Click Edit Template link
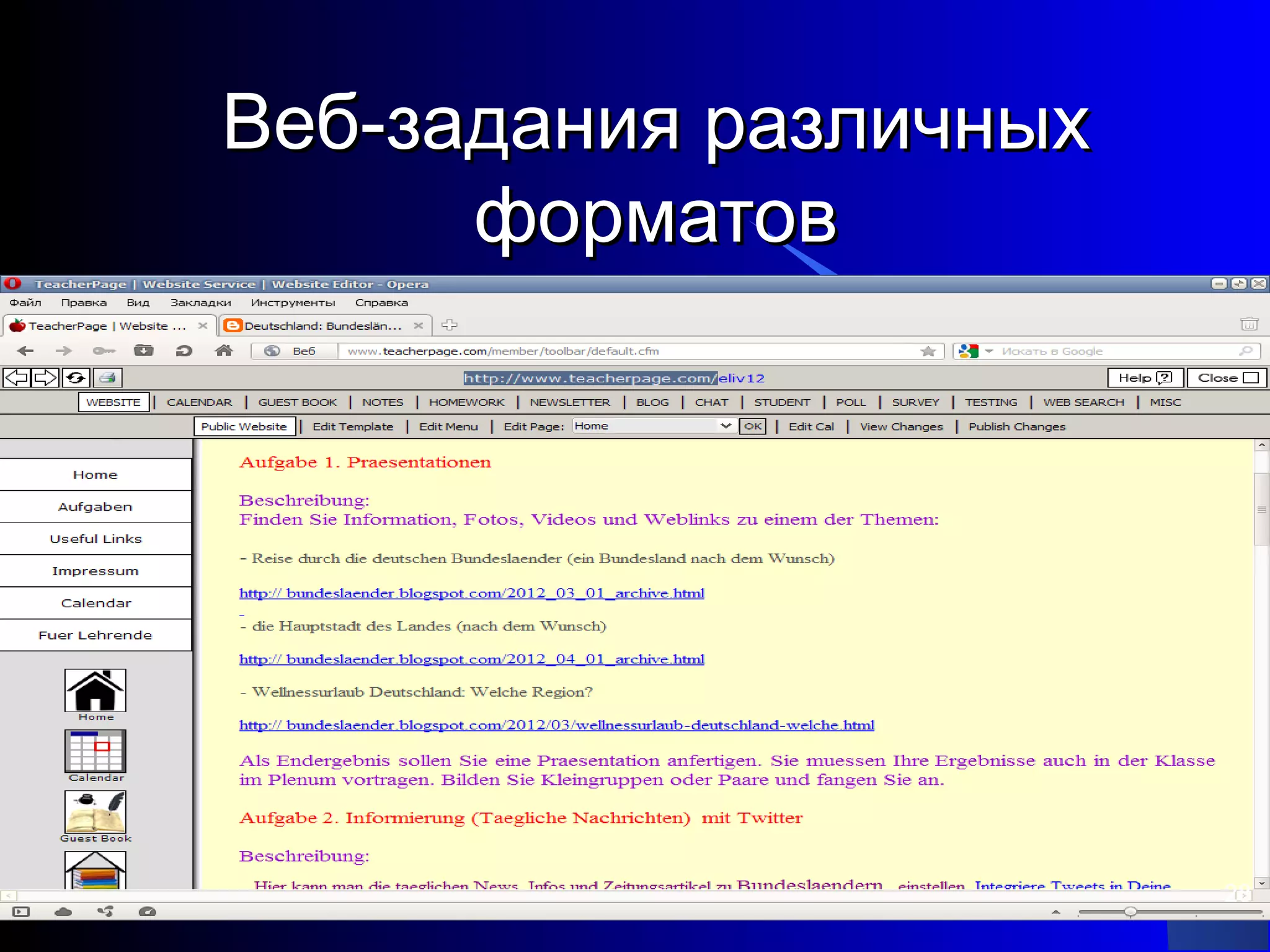Image resolution: width=1270 pixels, height=952 pixels. (x=353, y=426)
